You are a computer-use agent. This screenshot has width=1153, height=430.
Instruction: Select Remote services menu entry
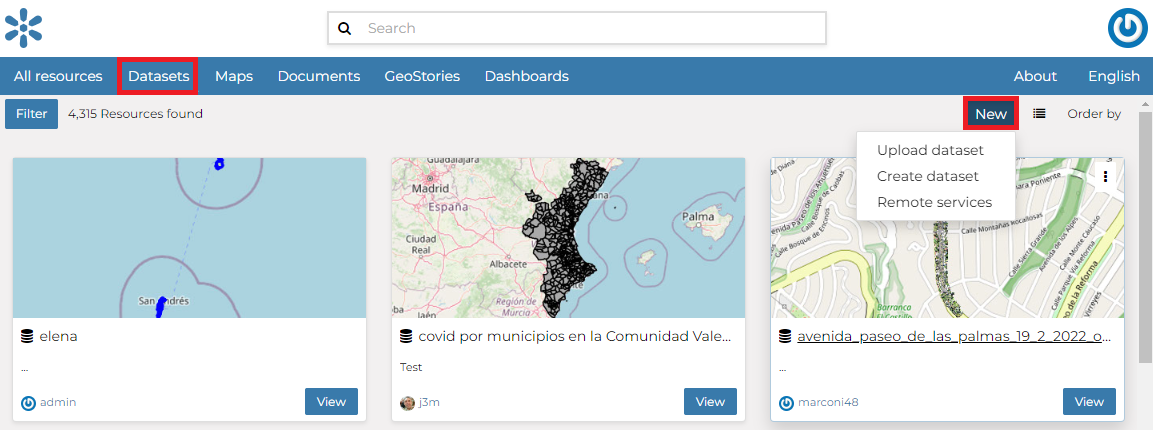(934, 202)
